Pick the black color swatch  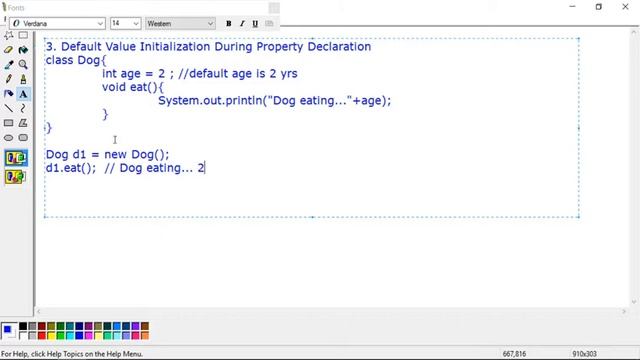click(x=23, y=326)
